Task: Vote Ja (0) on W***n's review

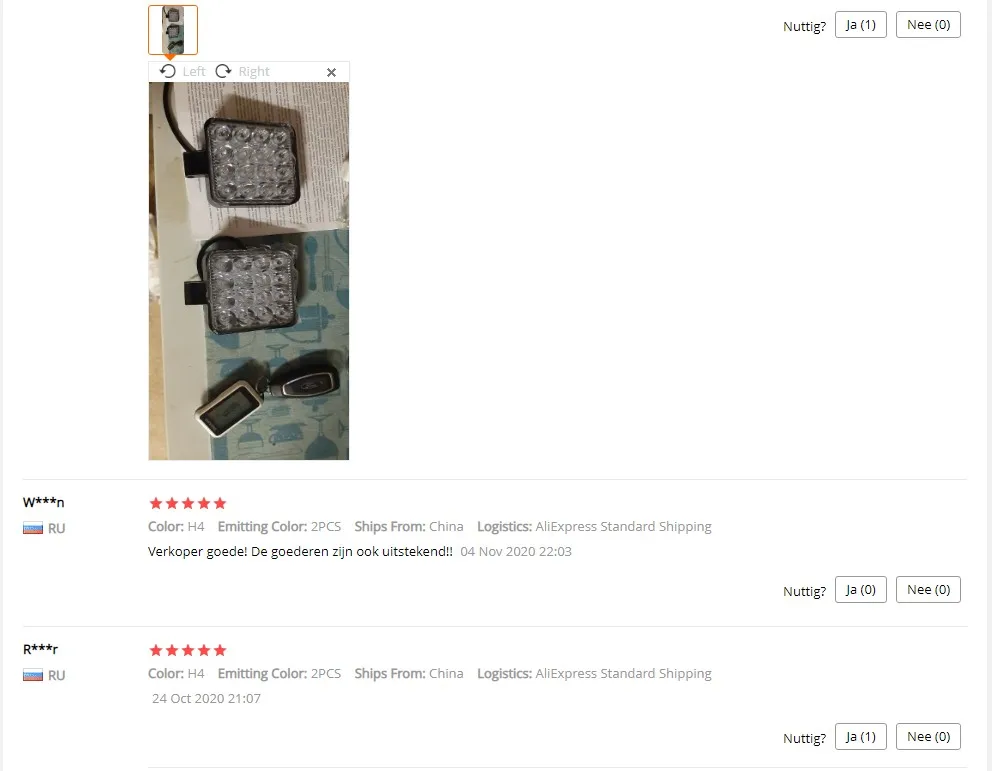Action: click(860, 589)
